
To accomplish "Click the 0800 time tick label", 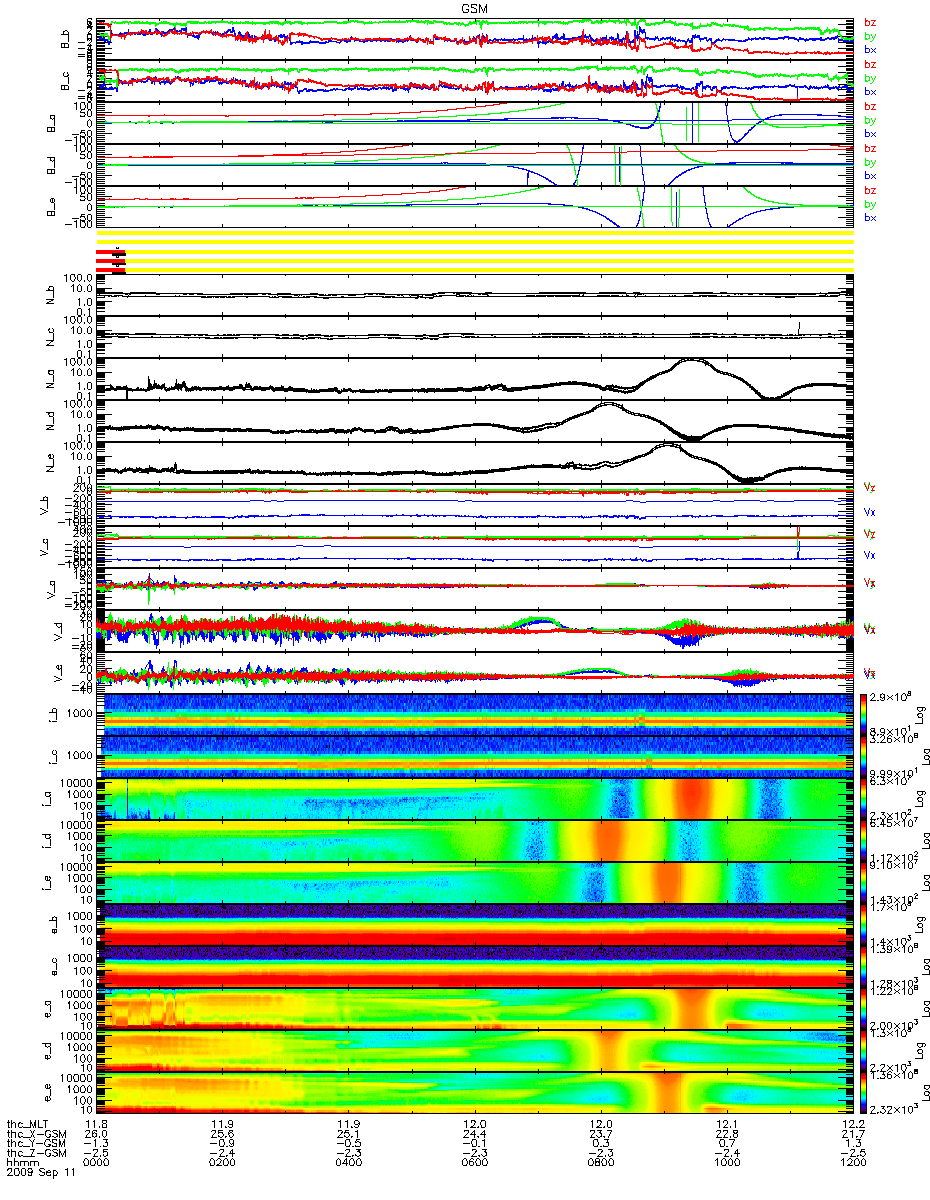I will [601, 1163].
